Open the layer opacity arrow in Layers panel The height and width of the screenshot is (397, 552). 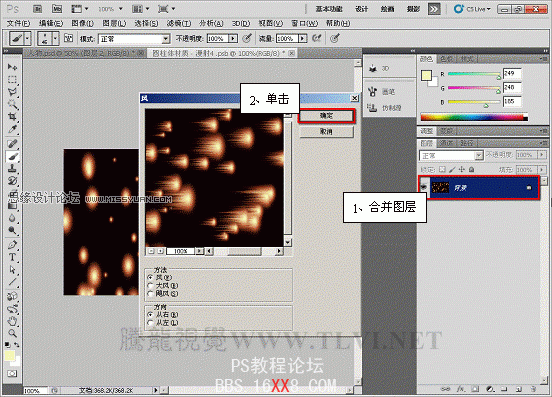pos(542,155)
